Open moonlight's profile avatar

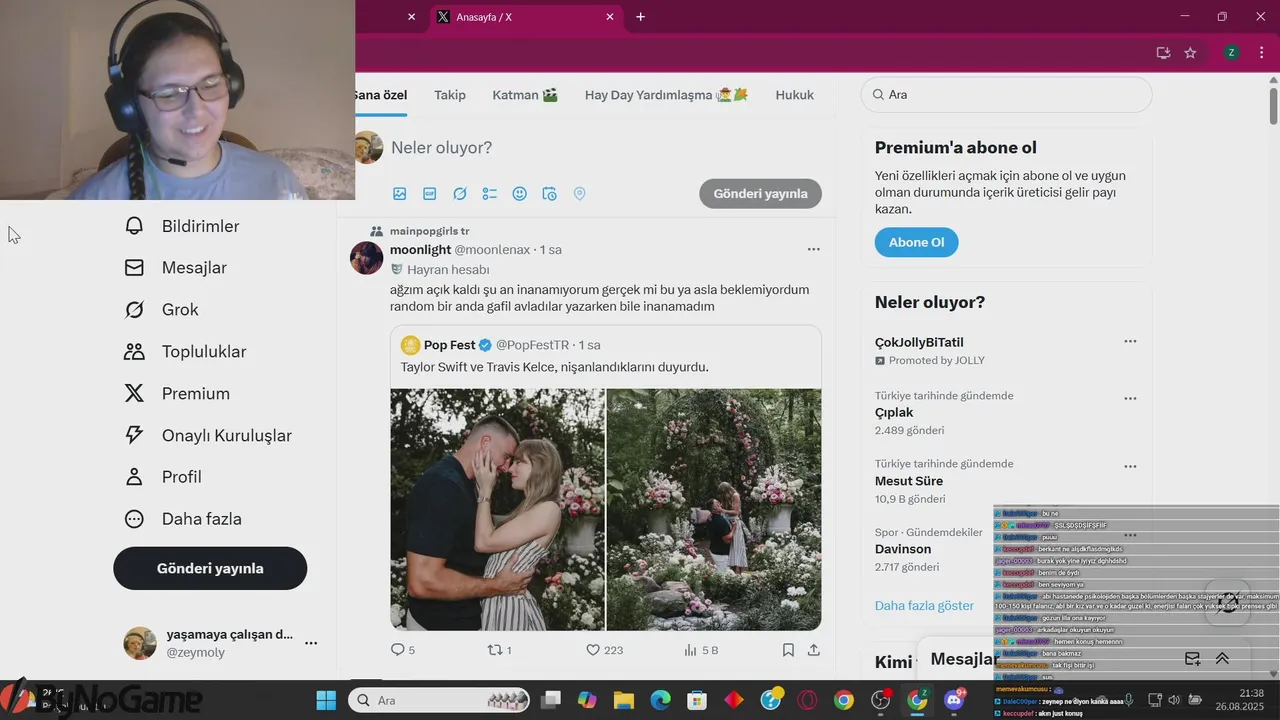(x=367, y=258)
